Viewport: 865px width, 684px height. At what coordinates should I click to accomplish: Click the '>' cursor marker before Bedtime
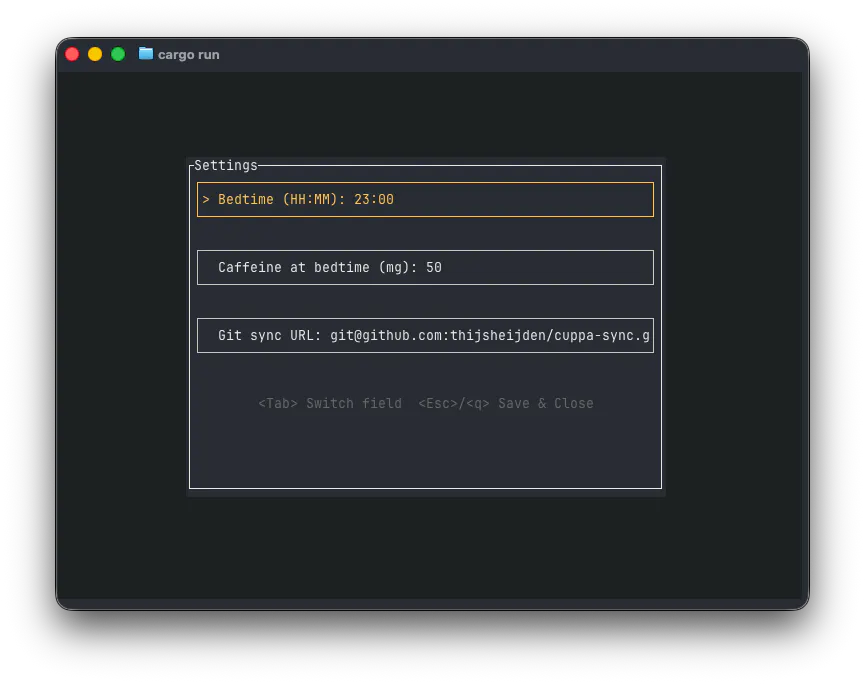(x=206, y=200)
